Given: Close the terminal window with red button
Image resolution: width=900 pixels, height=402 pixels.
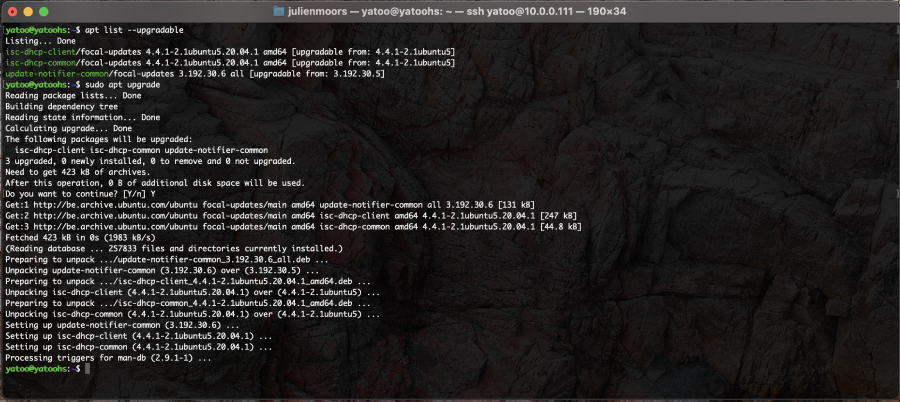Looking at the screenshot, I should pyautogui.click(x=12, y=10).
